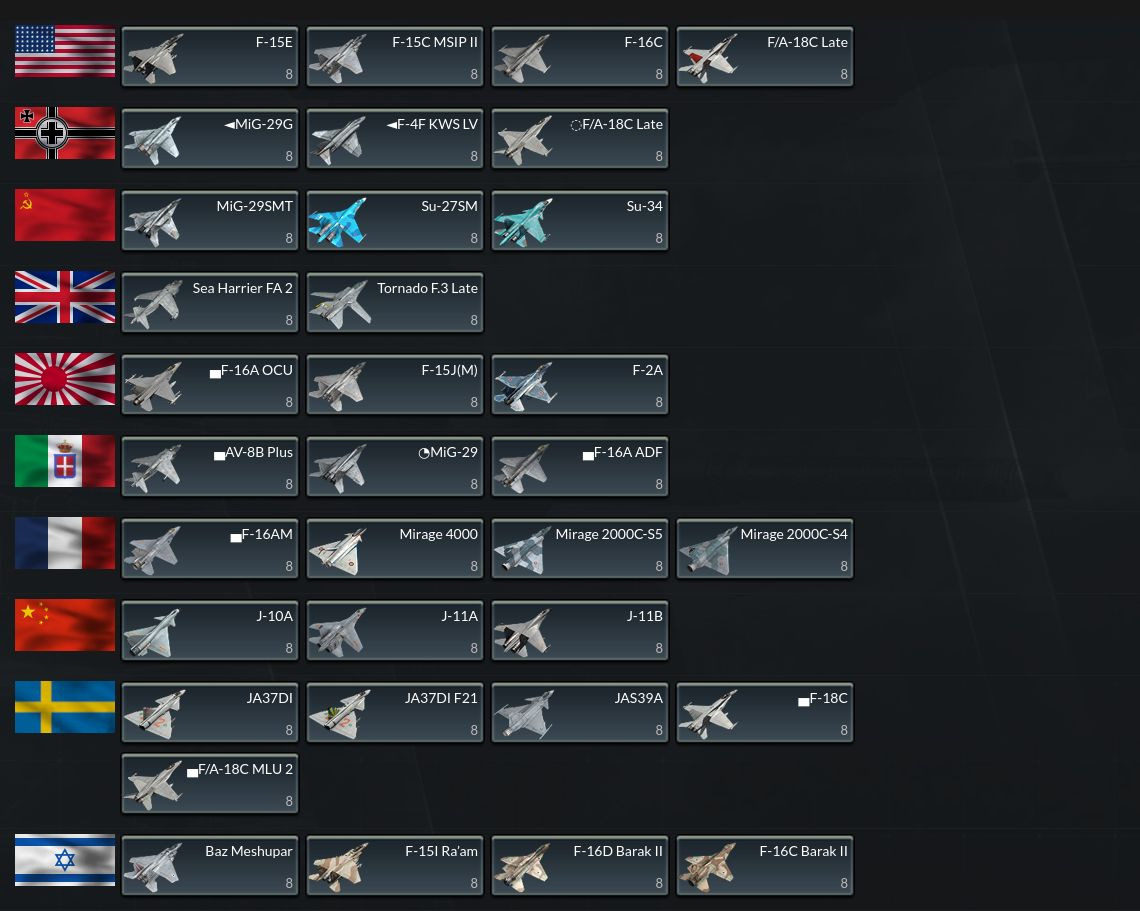Select the Tornado F.3 Late card
The image size is (1140, 911).
click(395, 302)
